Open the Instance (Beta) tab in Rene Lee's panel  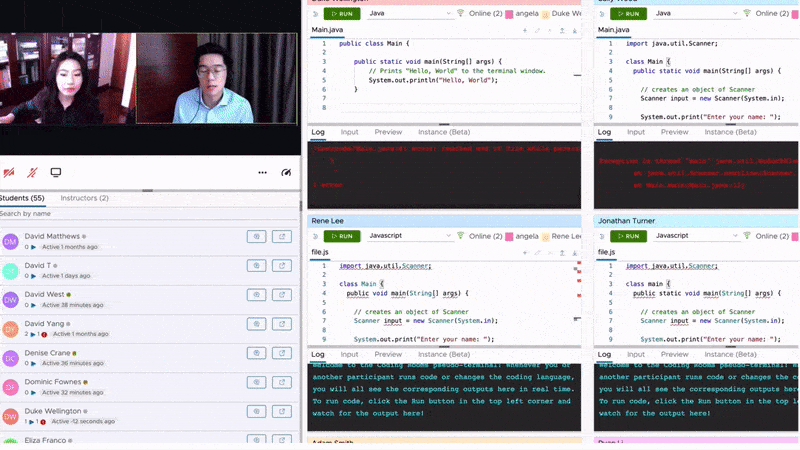coord(444,354)
